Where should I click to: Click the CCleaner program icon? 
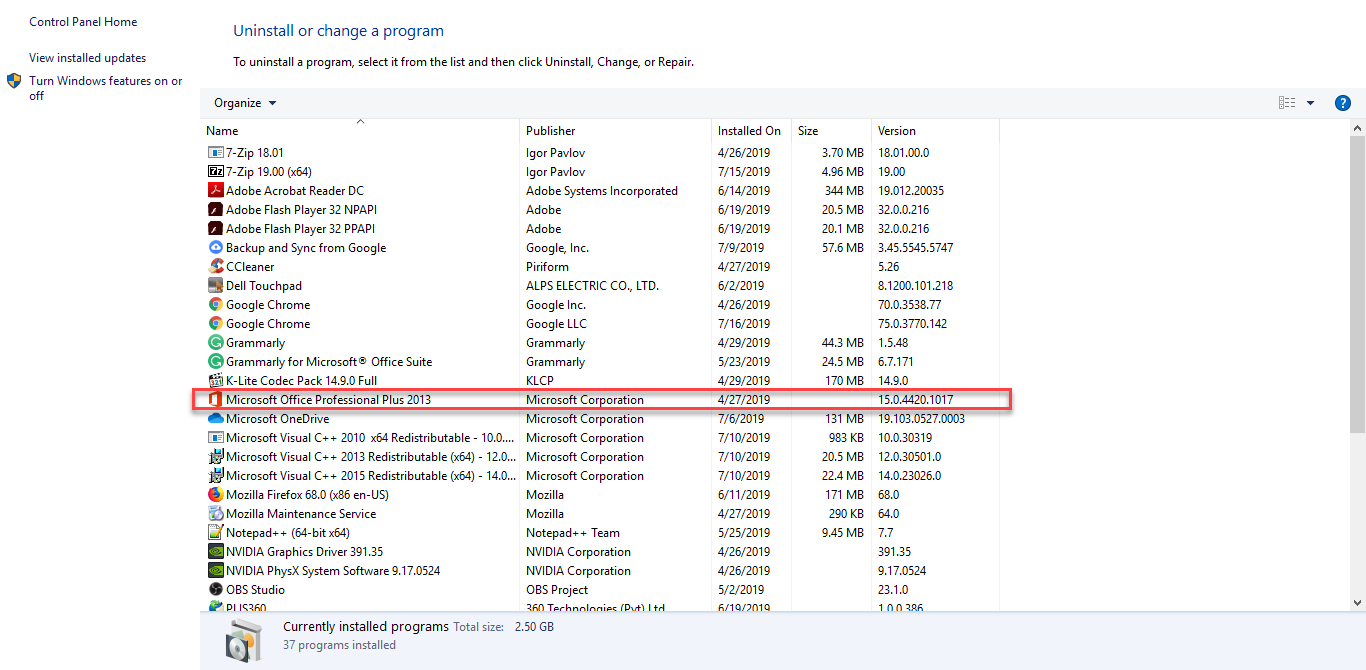(216, 267)
